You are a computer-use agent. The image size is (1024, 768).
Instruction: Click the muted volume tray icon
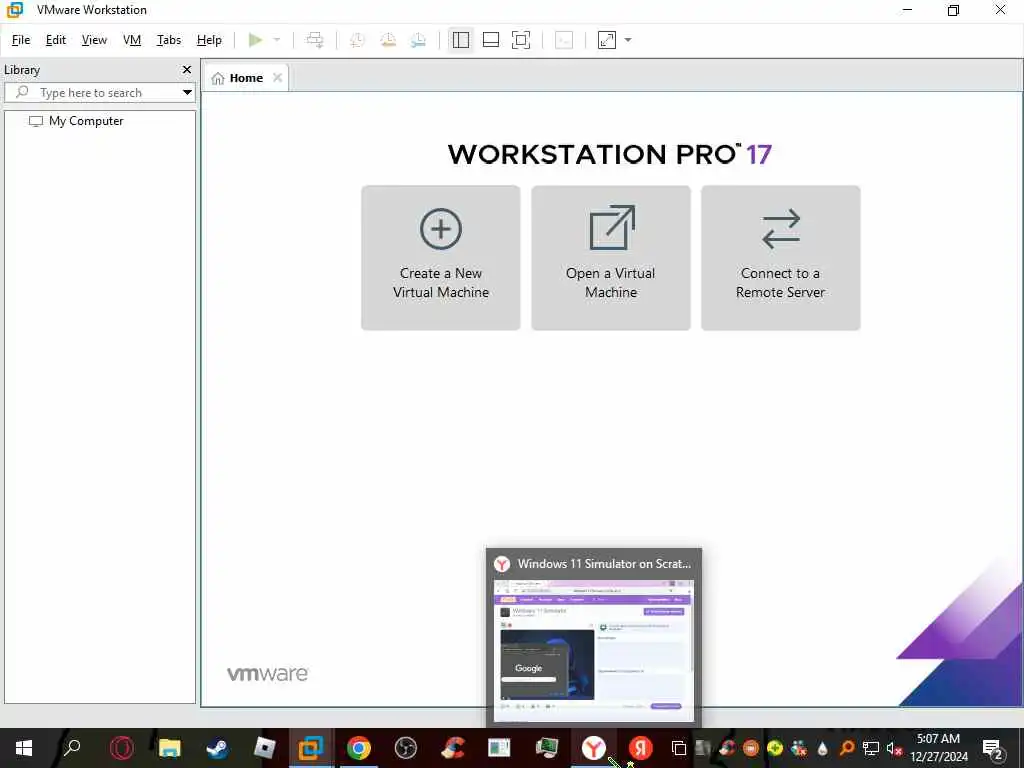coord(893,748)
